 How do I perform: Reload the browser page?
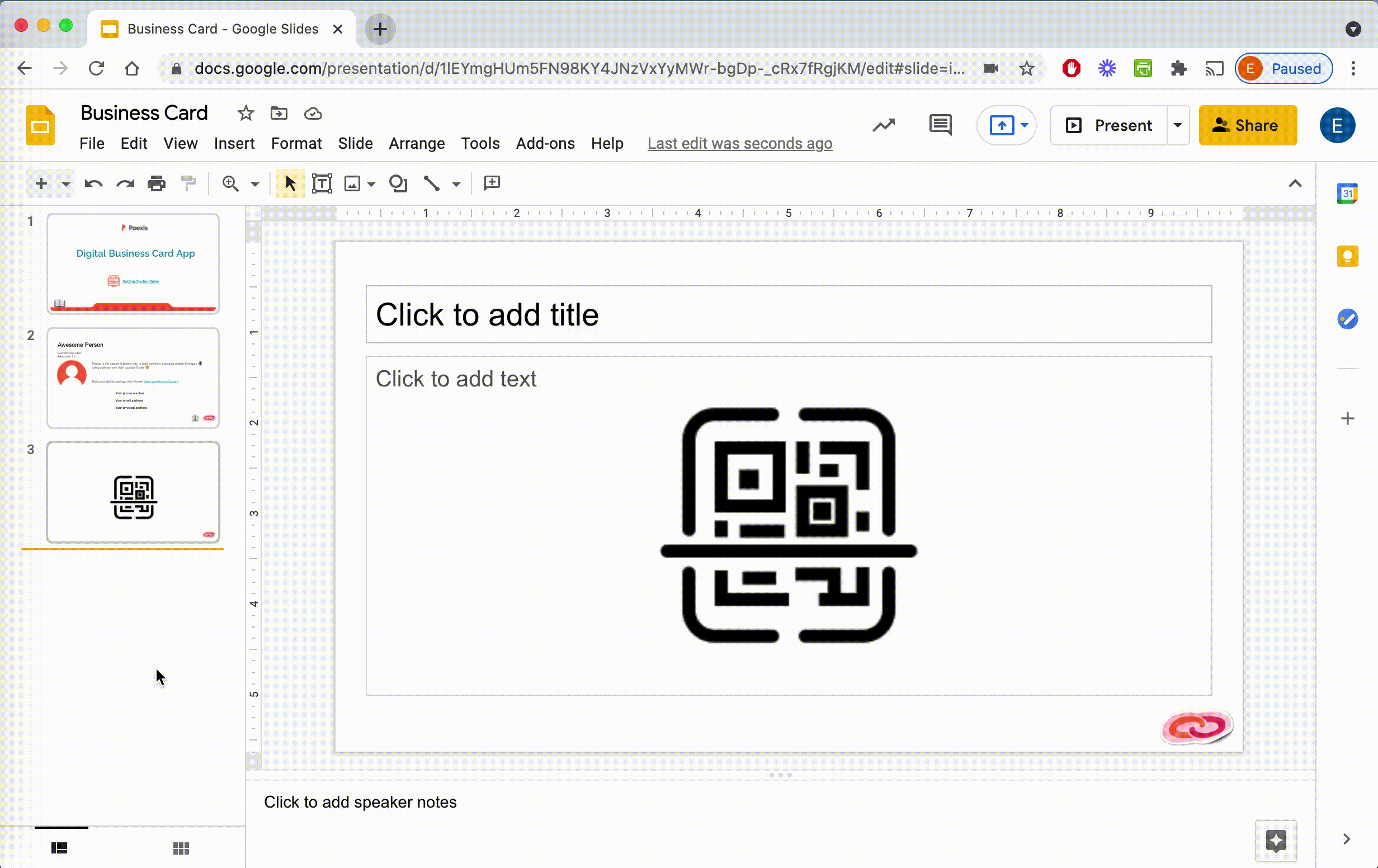tap(96, 69)
